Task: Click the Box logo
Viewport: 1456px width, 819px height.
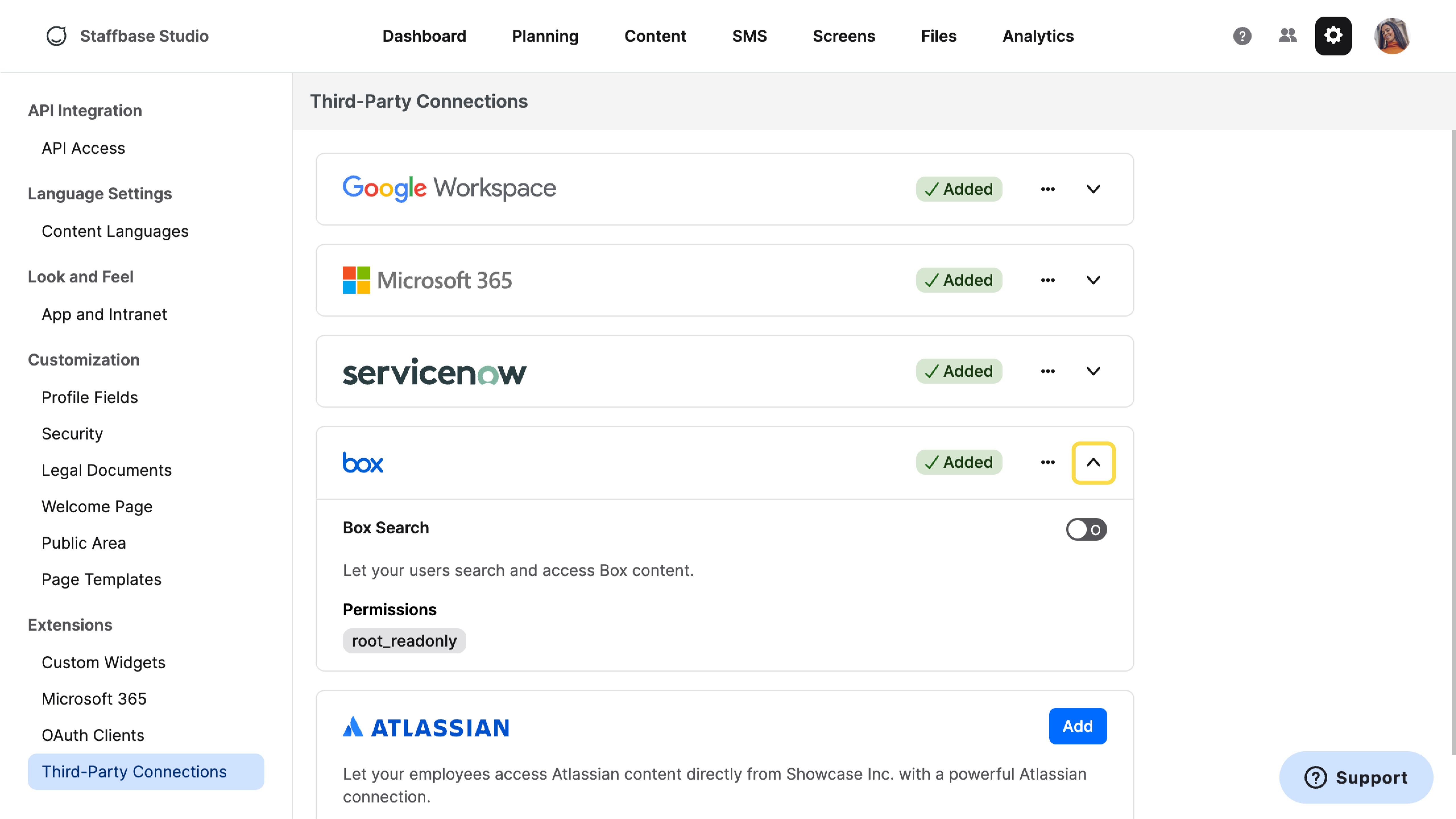Action: [363, 463]
